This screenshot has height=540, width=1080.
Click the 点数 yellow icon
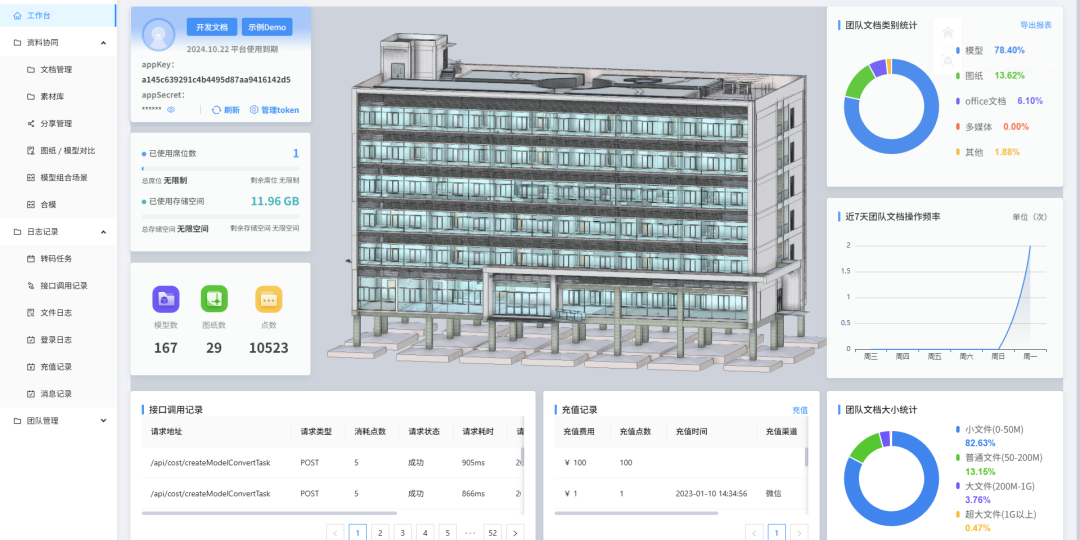click(x=268, y=299)
